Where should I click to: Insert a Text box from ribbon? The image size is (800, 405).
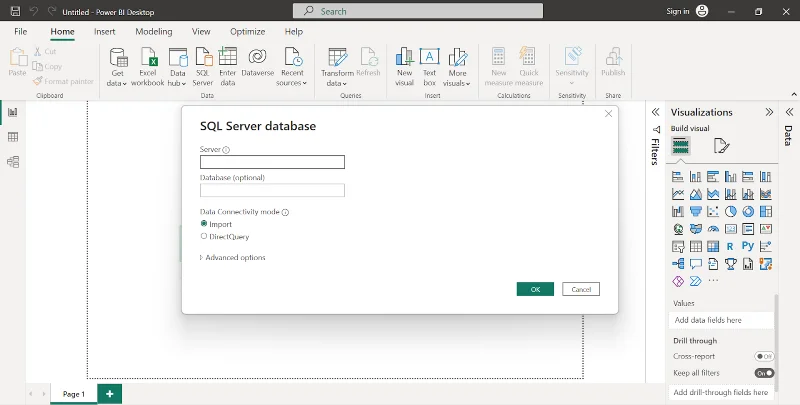coord(430,67)
